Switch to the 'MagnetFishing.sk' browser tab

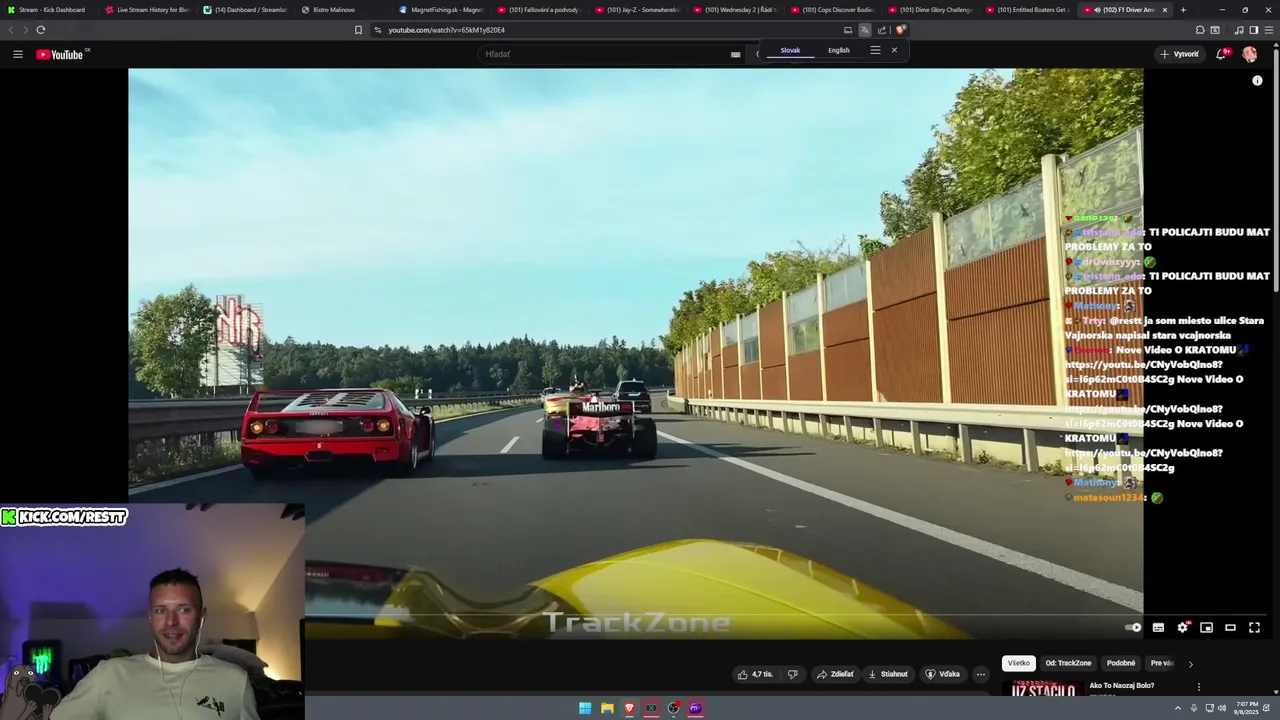point(441,10)
